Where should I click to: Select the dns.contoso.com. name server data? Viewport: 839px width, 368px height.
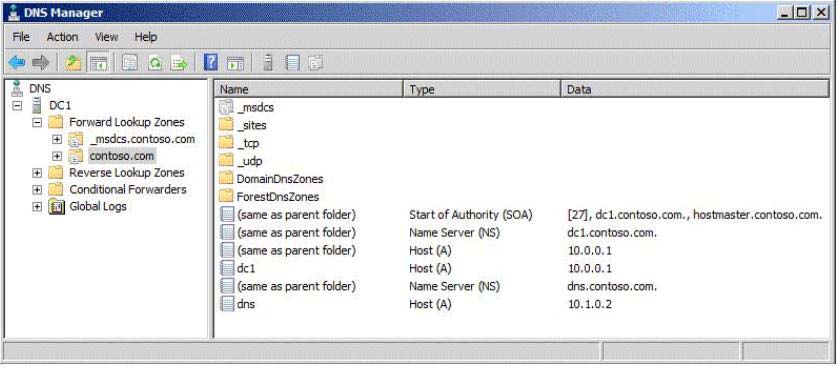pos(612,286)
